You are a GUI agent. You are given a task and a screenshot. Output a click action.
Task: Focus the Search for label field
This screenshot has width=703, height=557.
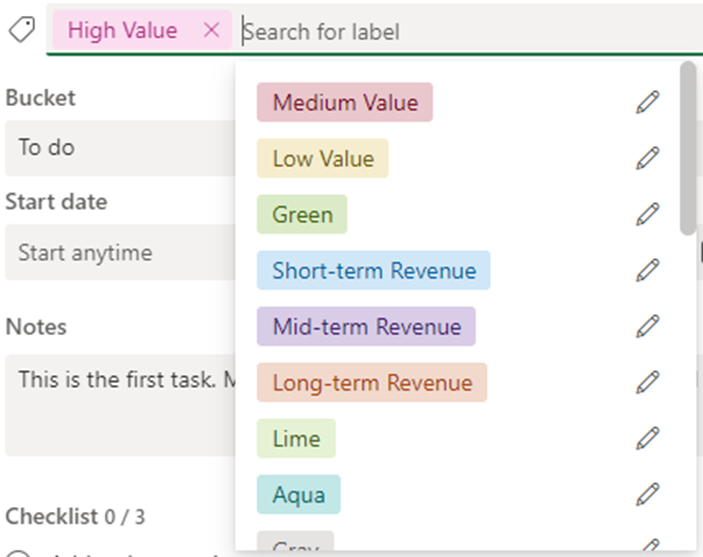pyautogui.click(x=460, y=32)
